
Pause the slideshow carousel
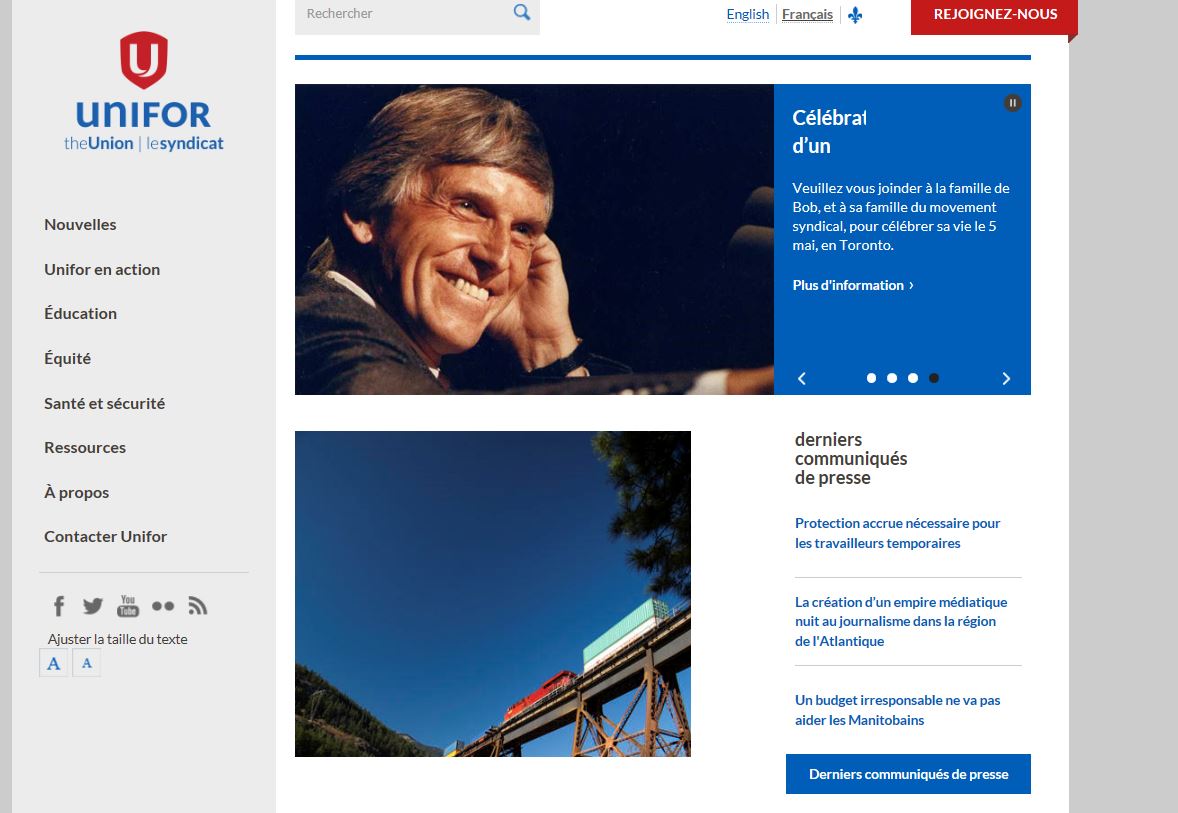1012,103
